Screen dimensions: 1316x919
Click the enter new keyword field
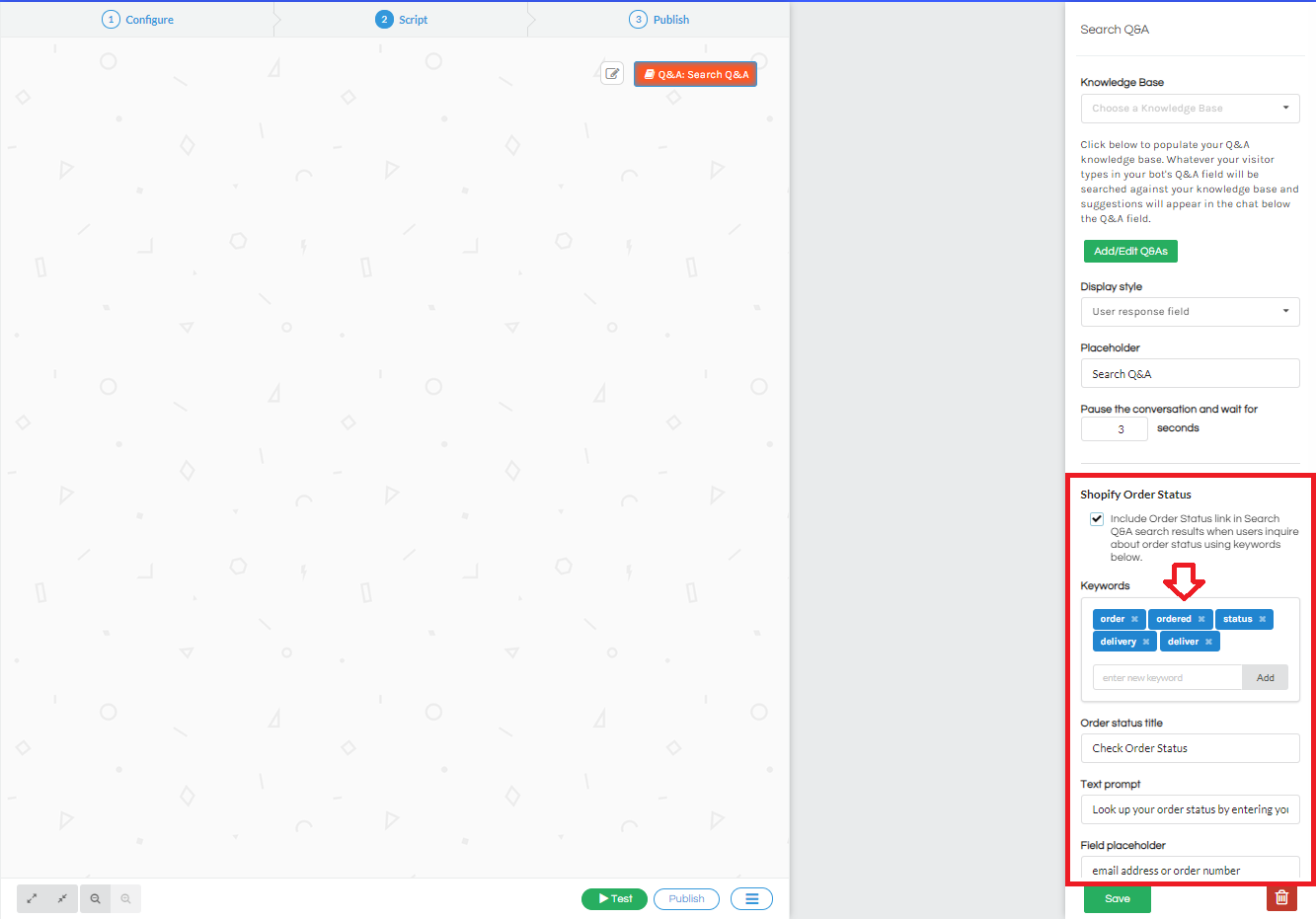tap(1167, 678)
